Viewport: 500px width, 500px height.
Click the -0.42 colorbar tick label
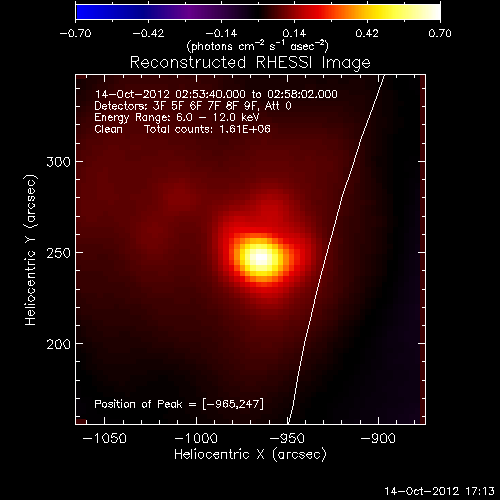[148, 33]
